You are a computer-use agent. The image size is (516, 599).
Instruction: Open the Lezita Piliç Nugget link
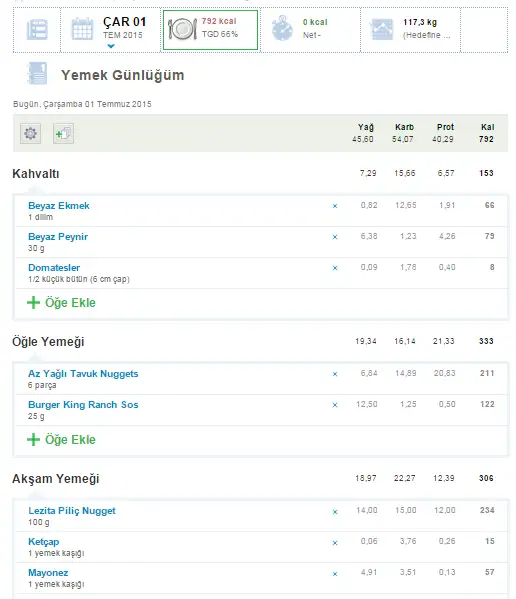pyautogui.click(x=72, y=511)
